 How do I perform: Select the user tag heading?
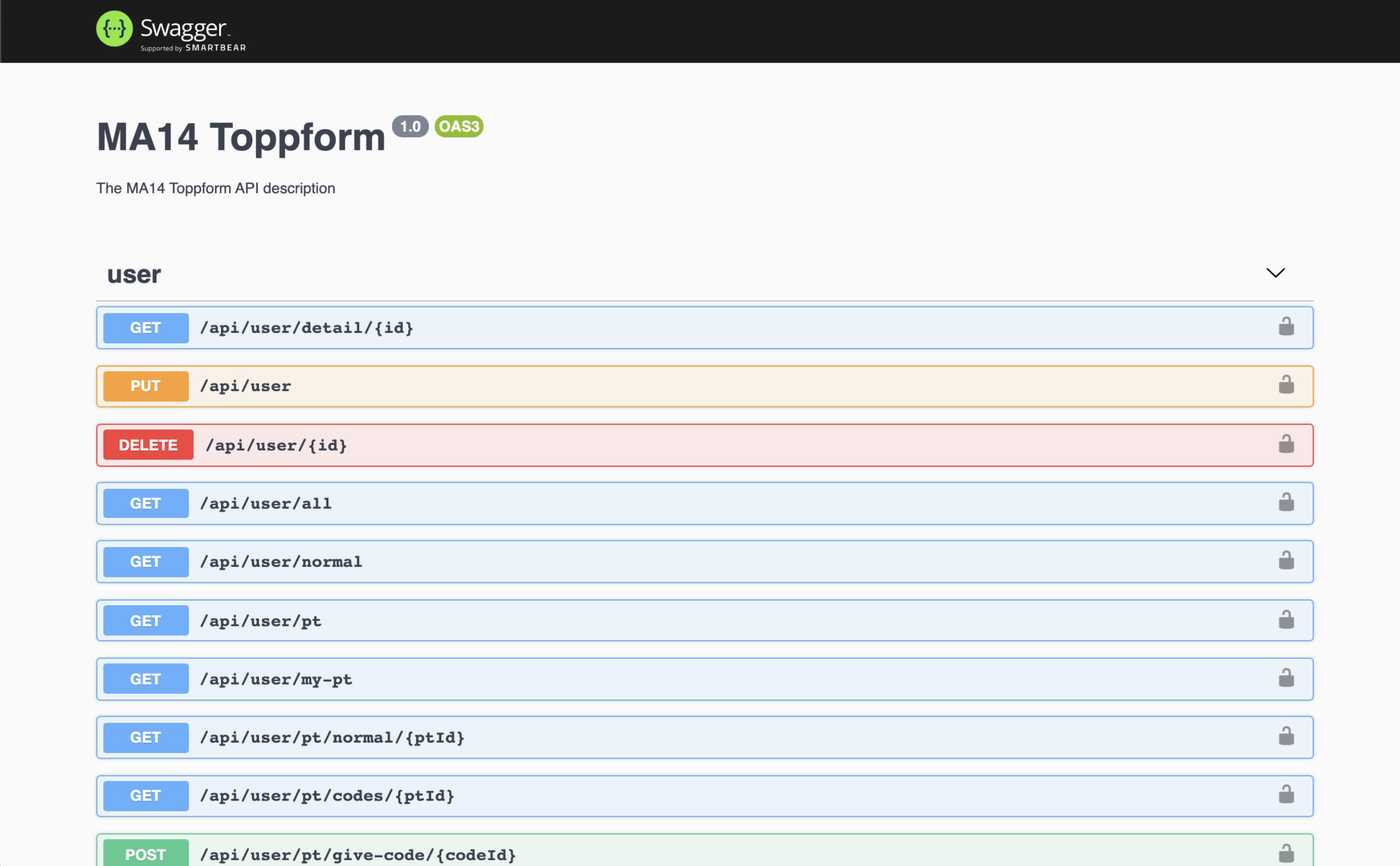click(x=134, y=273)
